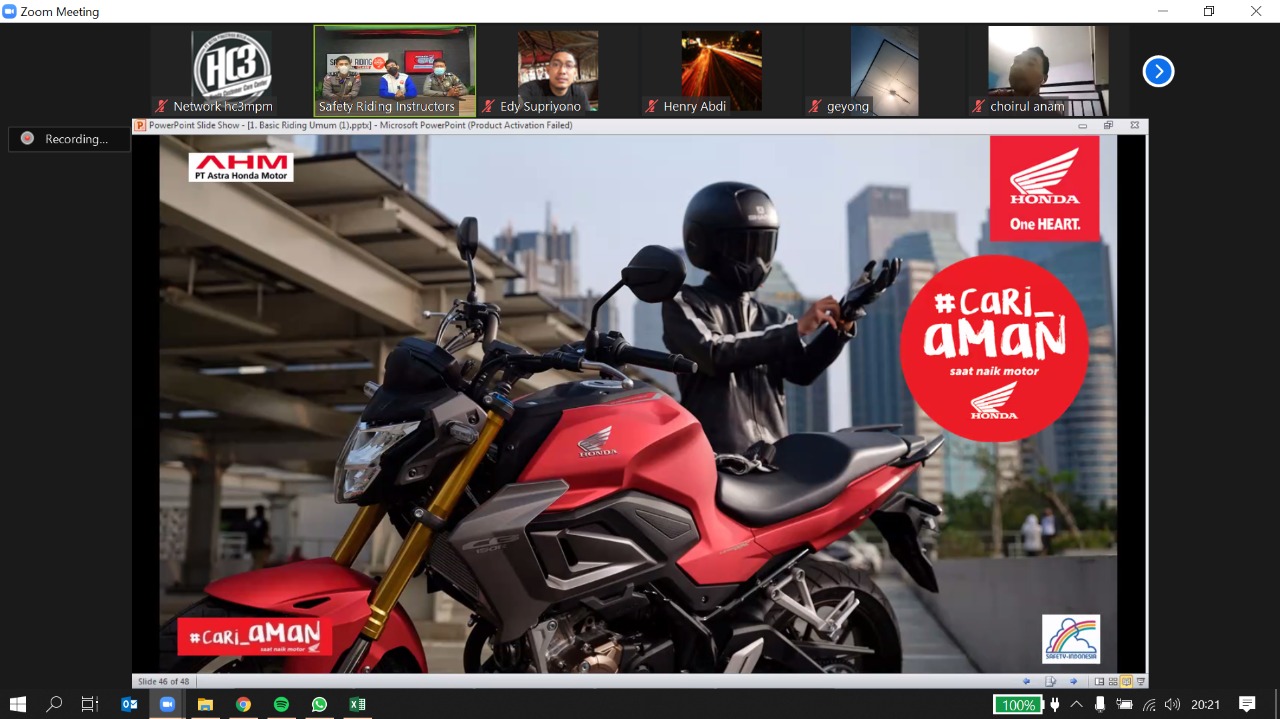Open Outlook from taskbar
Image resolution: width=1280 pixels, height=719 pixels.
pos(129,704)
